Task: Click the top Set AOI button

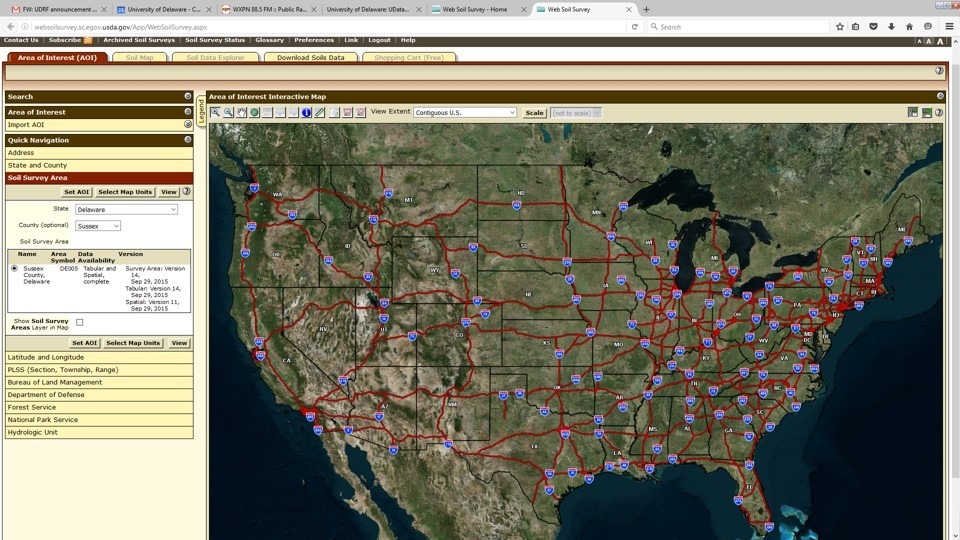Action: click(76, 192)
